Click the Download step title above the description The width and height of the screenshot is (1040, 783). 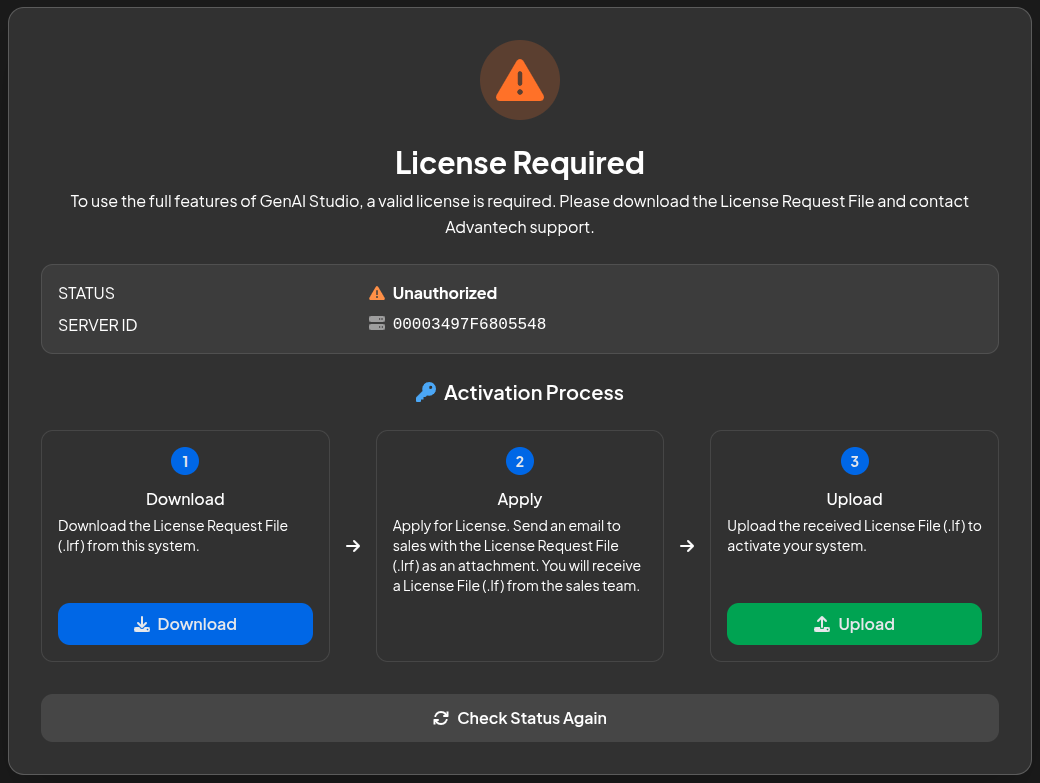point(185,499)
